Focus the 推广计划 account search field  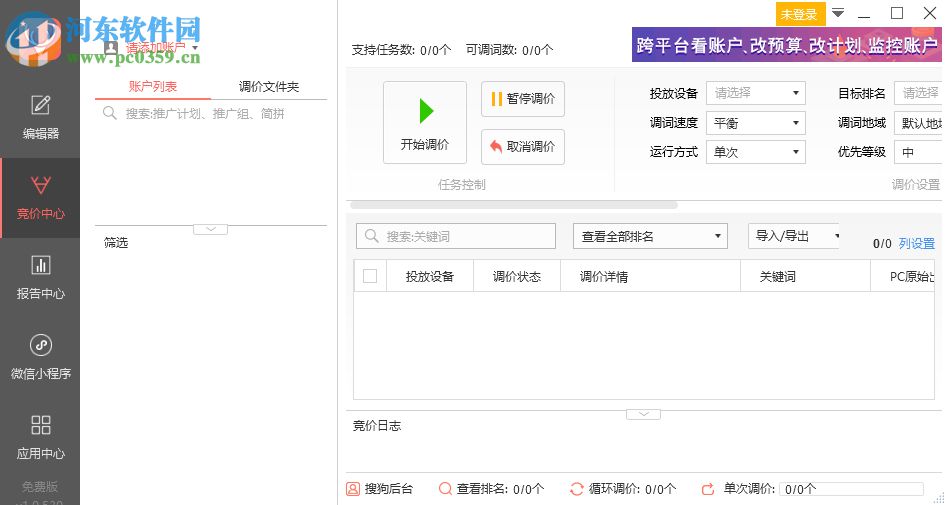(x=211, y=113)
